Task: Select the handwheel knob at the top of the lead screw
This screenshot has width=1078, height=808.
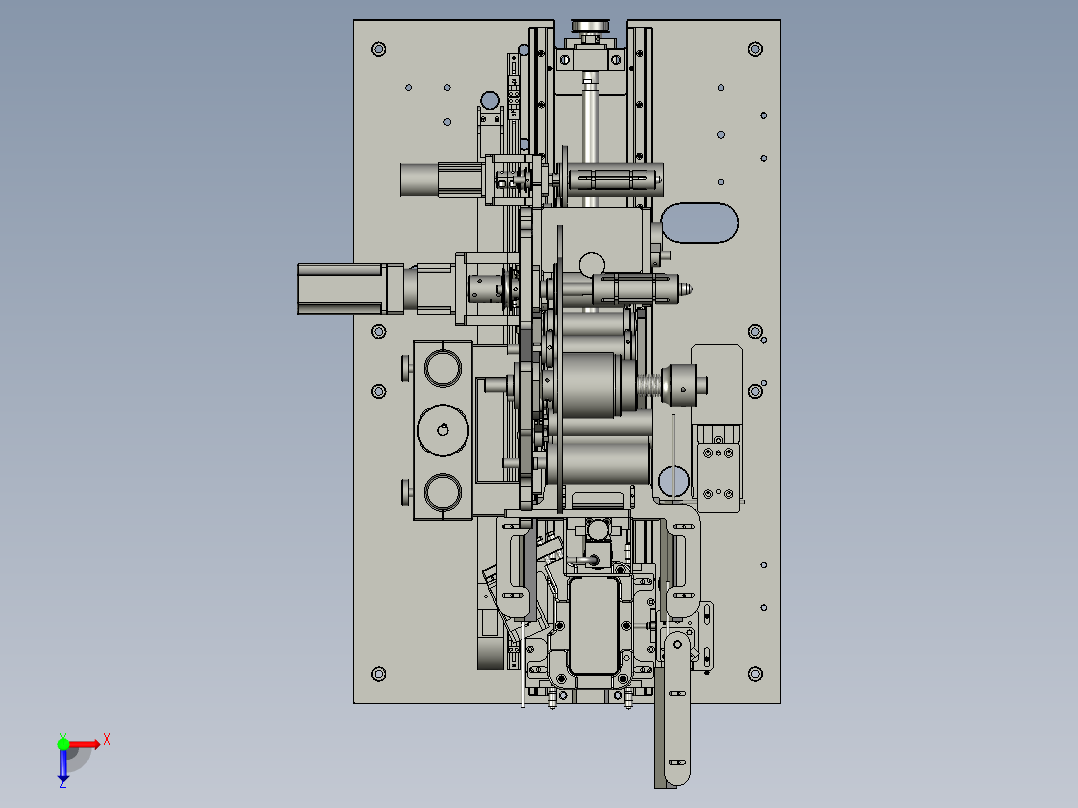Action: [x=591, y=26]
